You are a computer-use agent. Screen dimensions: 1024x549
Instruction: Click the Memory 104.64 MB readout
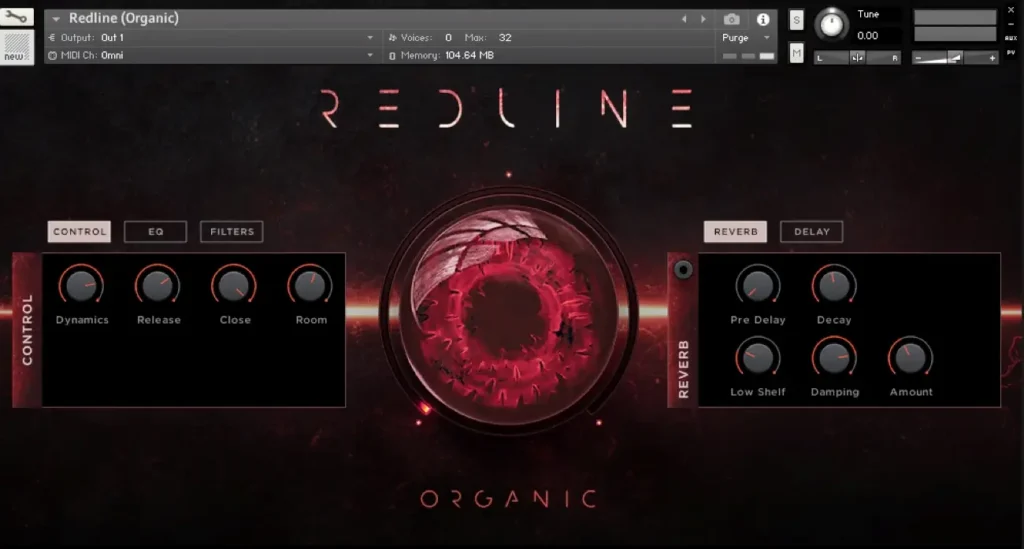[x=470, y=55]
